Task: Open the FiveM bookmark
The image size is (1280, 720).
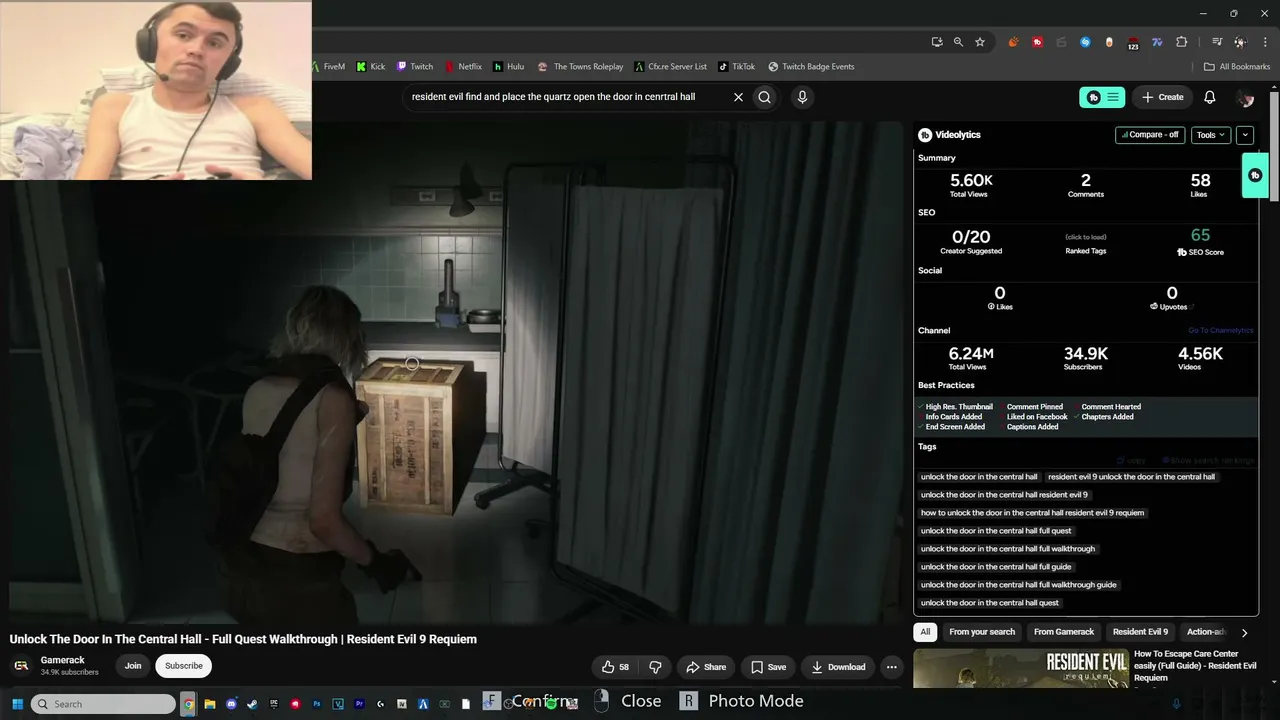Action: (328, 67)
